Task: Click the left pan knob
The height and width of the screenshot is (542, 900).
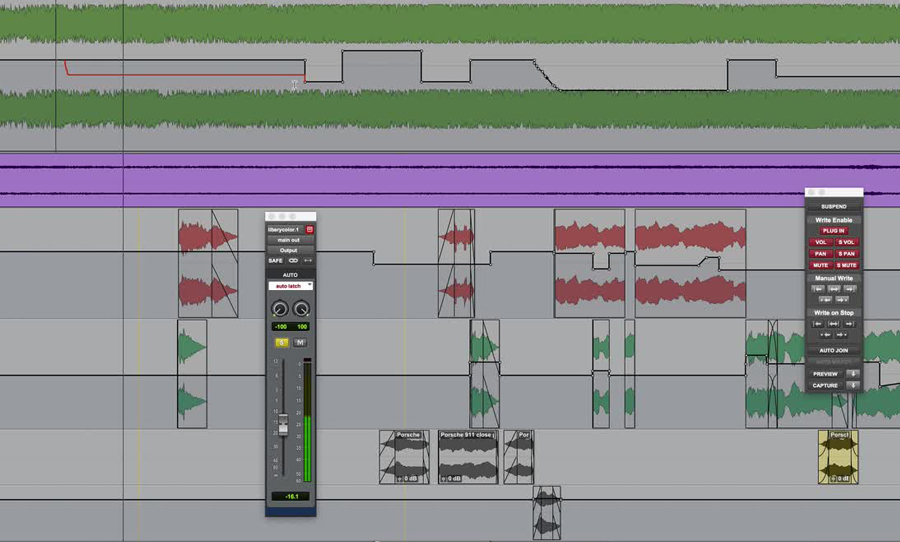Action: (280, 309)
